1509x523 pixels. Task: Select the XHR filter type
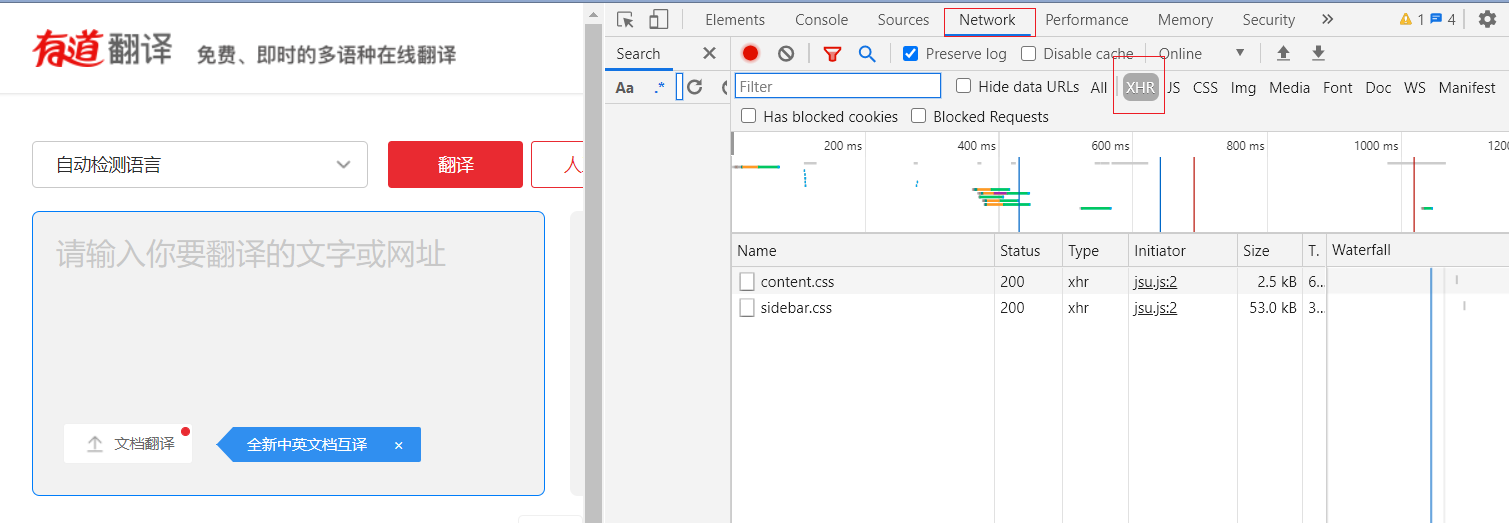click(1140, 88)
